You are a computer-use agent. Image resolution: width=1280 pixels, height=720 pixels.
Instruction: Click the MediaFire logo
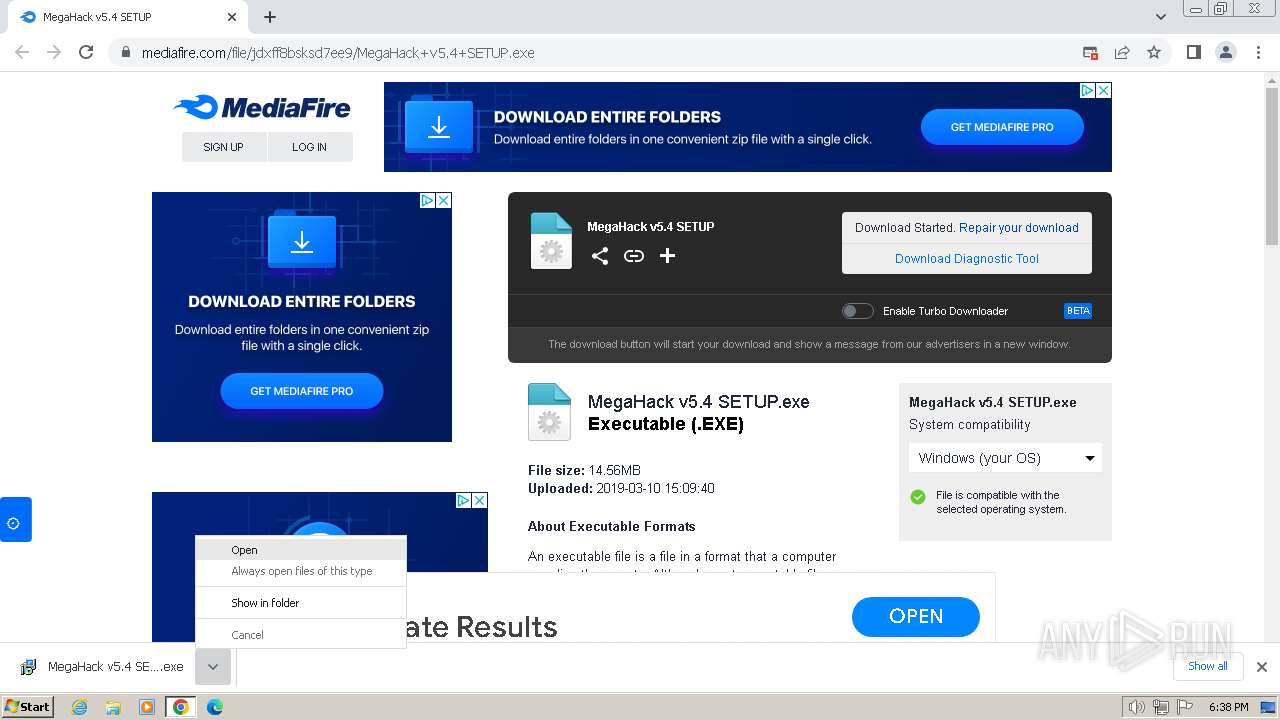click(x=262, y=107)
